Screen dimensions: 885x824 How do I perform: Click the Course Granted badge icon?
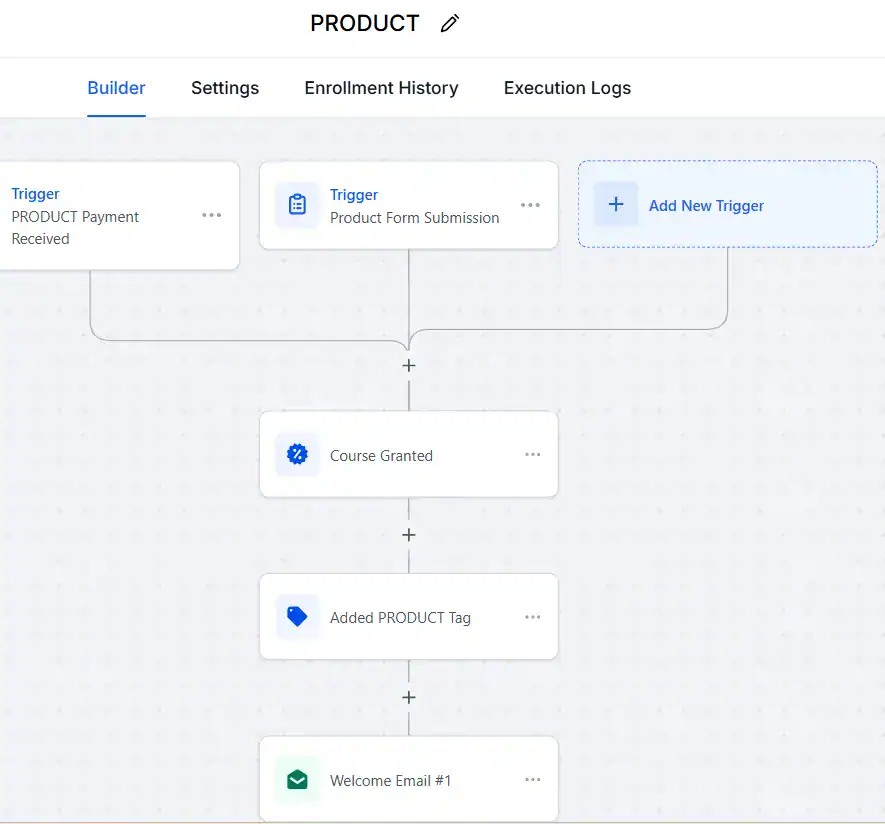297,454
